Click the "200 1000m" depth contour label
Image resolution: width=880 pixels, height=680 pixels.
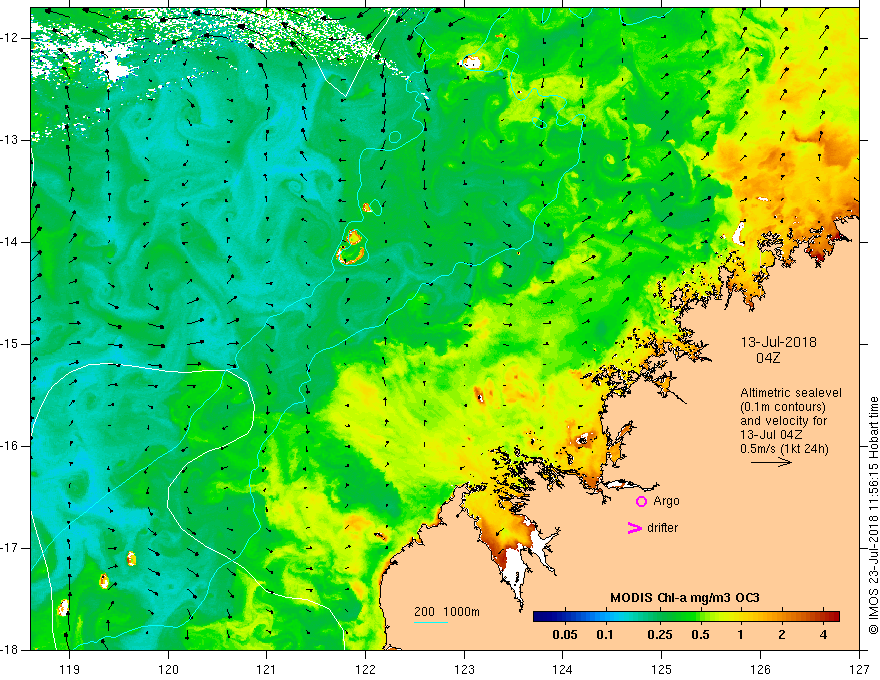447,612
